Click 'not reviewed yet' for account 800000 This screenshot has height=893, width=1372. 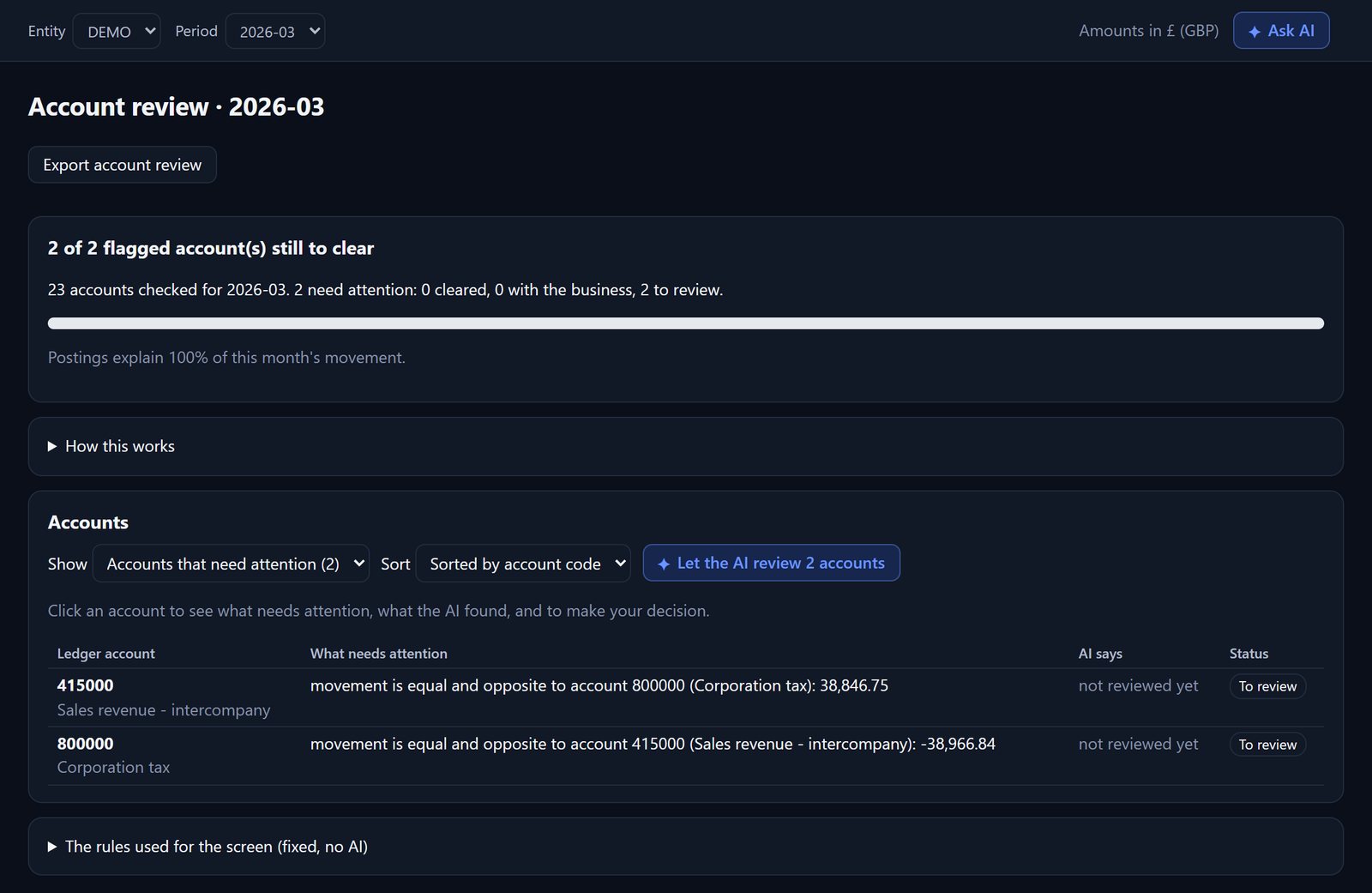[x=1138, y=744]
